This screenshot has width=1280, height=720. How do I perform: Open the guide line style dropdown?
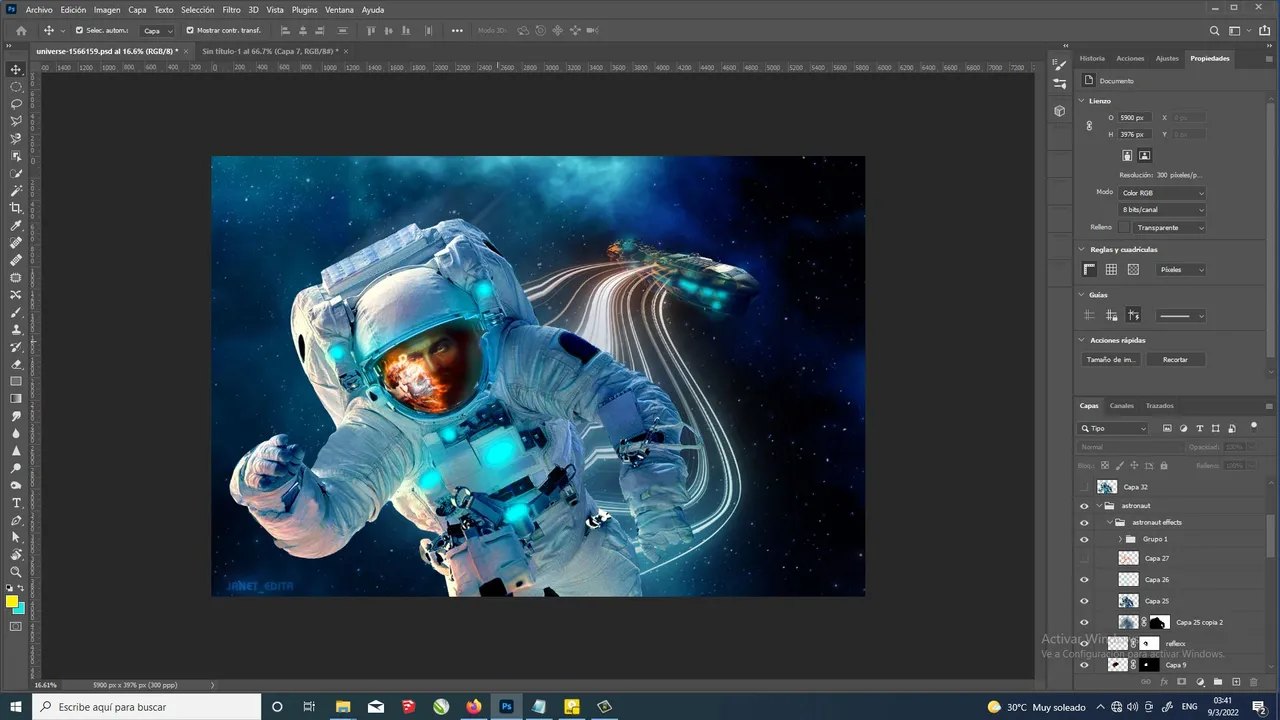point(1181,316)
